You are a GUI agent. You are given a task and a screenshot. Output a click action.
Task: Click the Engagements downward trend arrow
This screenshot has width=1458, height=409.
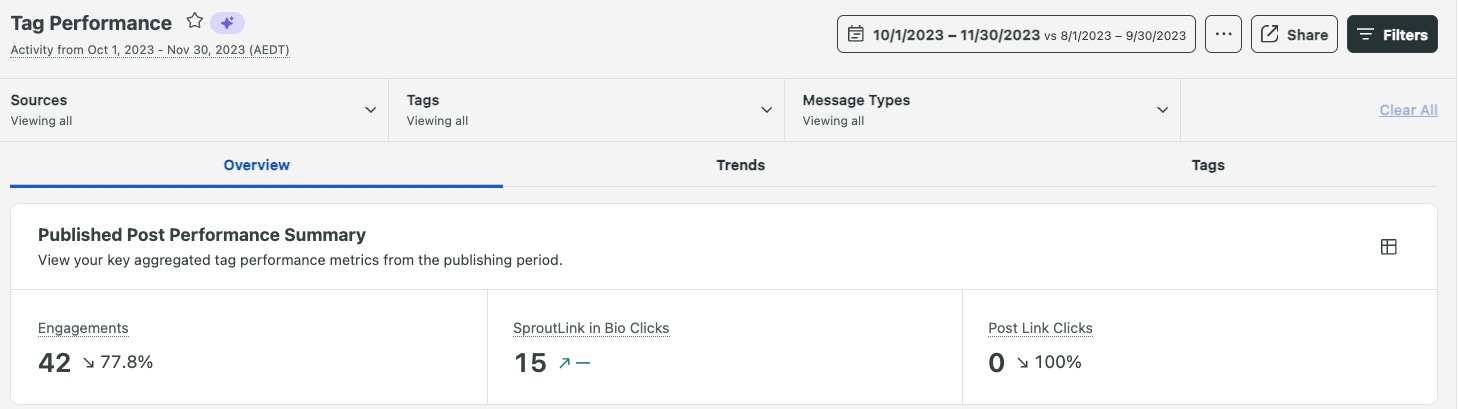pos(89,363)
